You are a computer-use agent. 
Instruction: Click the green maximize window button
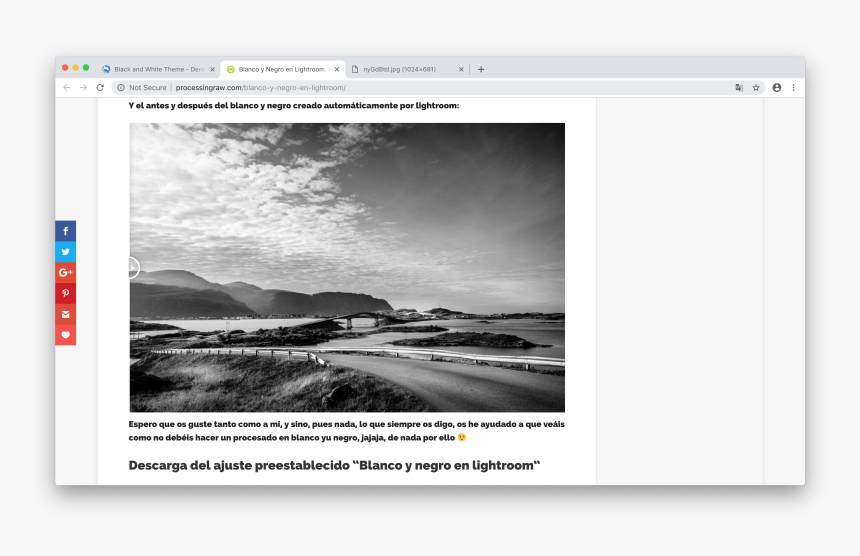(x=86, y=68)
